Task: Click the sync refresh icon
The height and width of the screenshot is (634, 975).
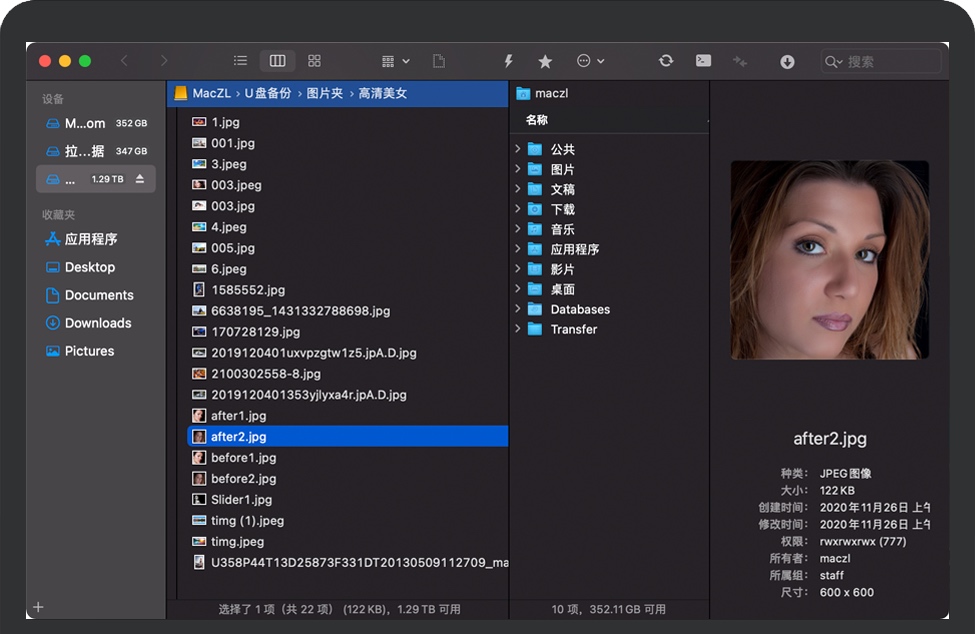Action: 666,61
